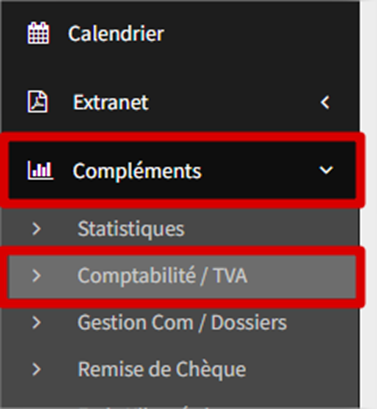Click the arrow icon beside Gestion Com / Dossiers
The image size is (377, 409).
pos(36,322)
